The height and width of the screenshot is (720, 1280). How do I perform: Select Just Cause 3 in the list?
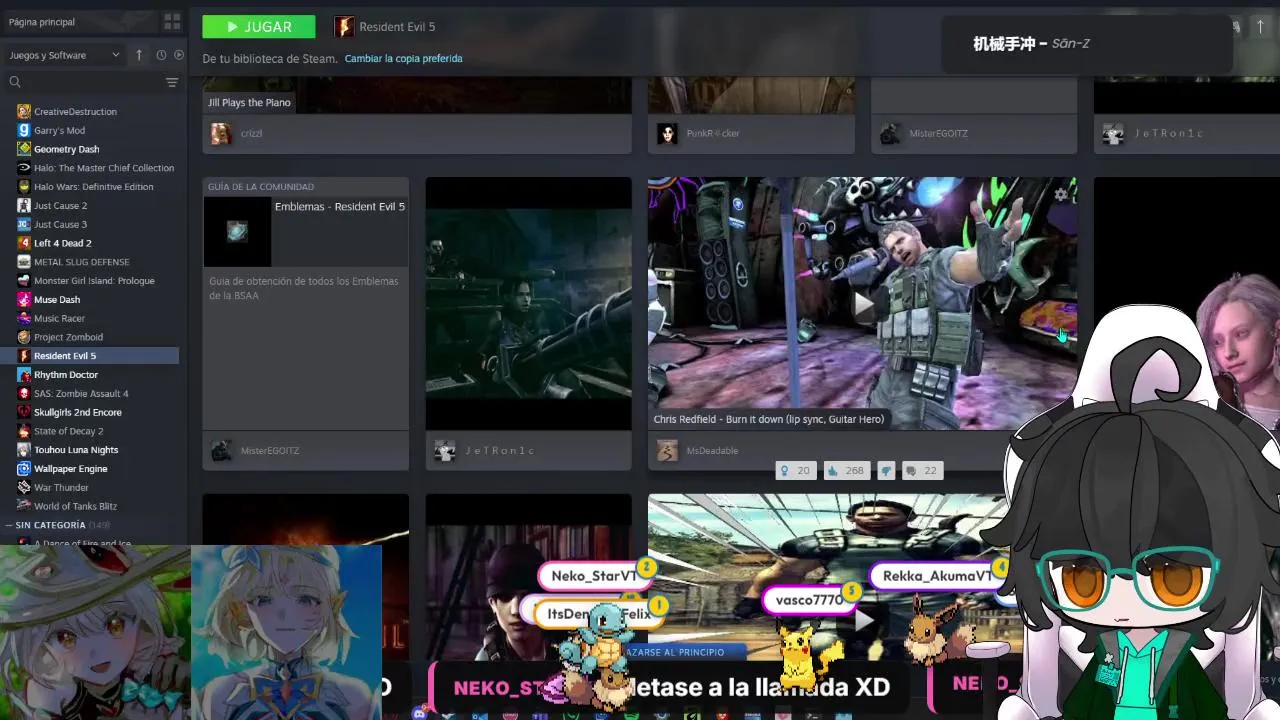(x=60, y=224)
